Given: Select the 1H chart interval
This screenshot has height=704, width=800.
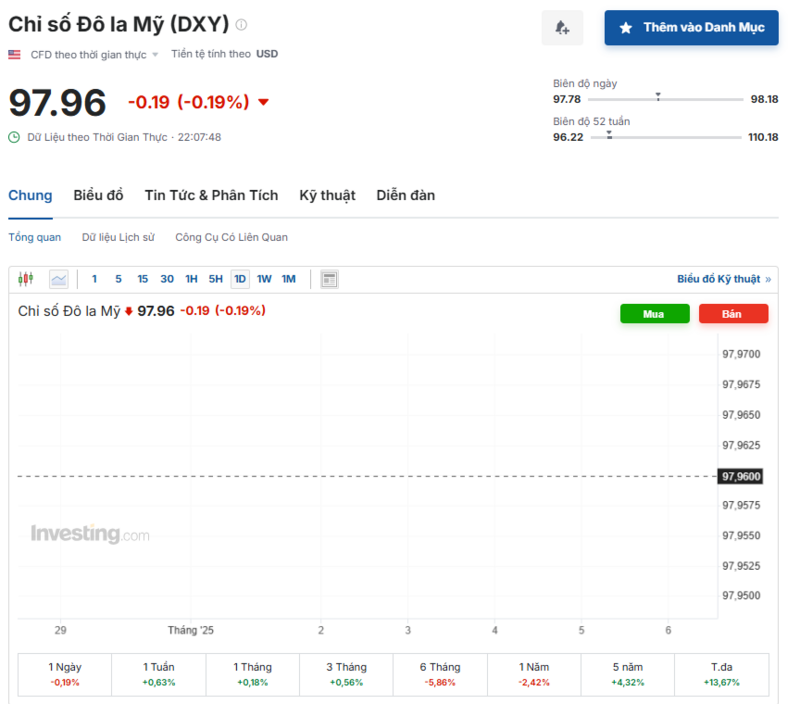Looking at the screenshot, I should (x=191, y=279).
